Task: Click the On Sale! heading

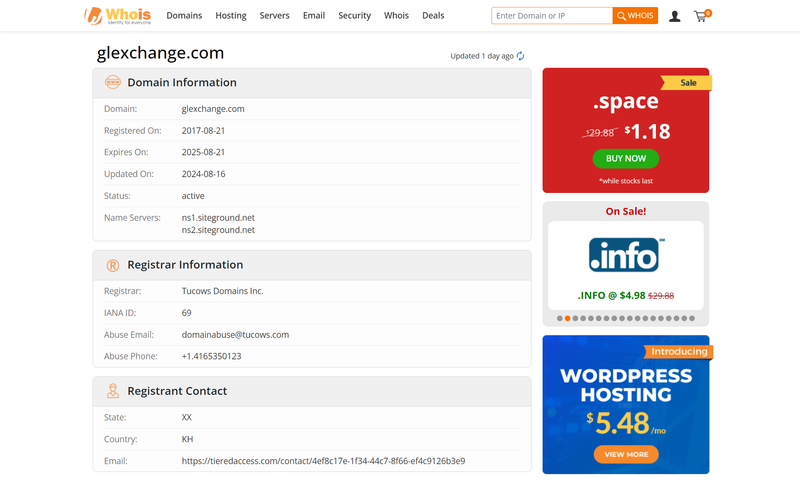Action: 626,211
